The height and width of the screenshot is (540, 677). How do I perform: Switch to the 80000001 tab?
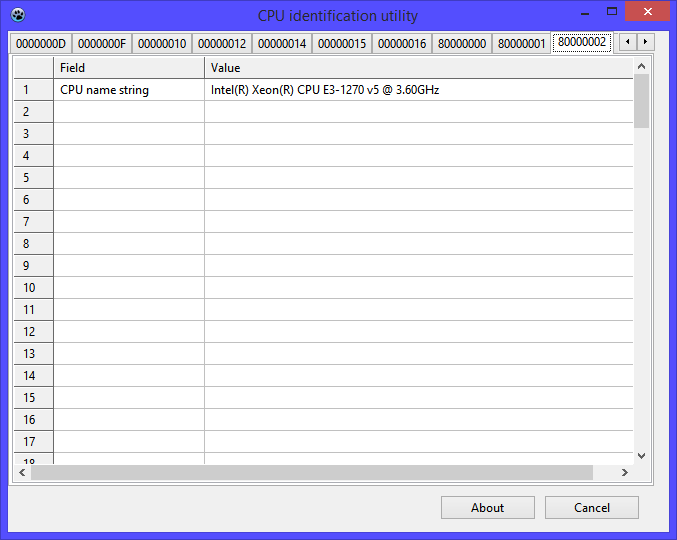tap(522, 44)
